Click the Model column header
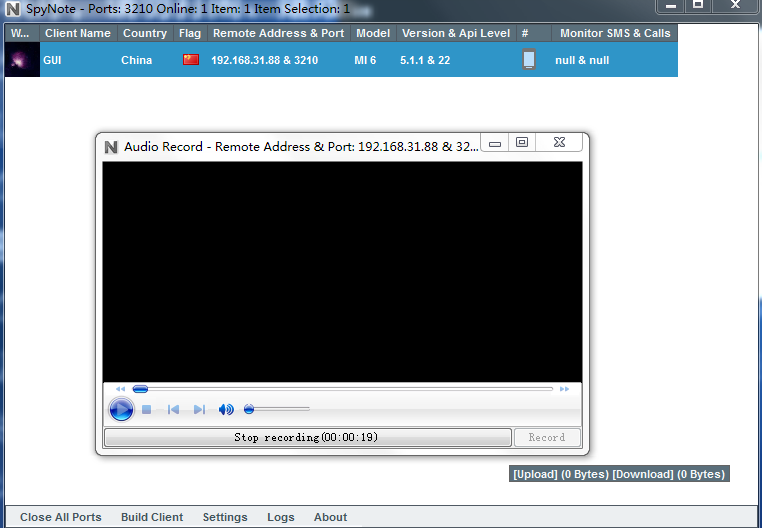 tap(373, 33)
